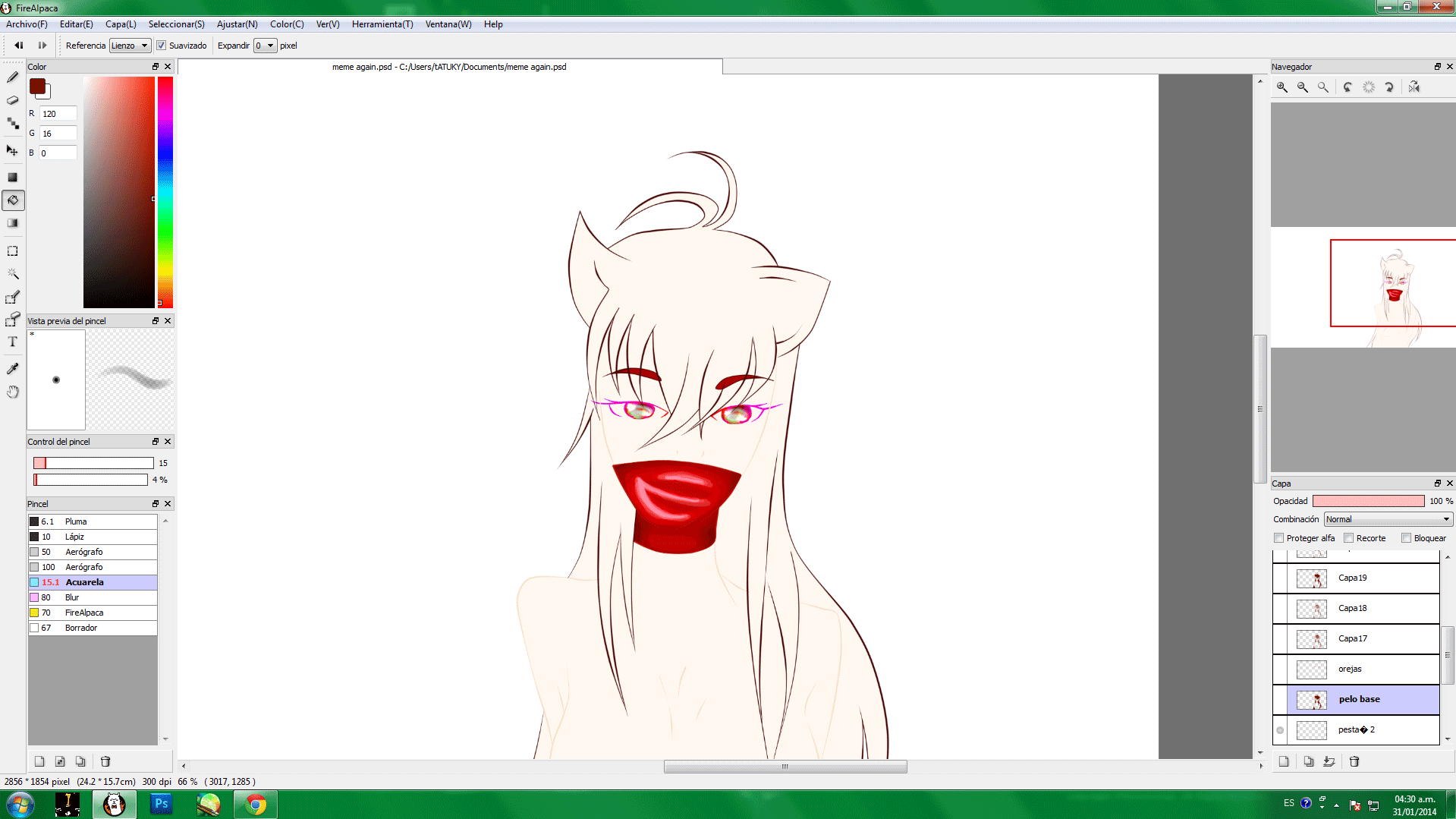This screenshot has width=1456, height=819.
Task: Enable the Recorte checkbox
Action: (1349, 538)
